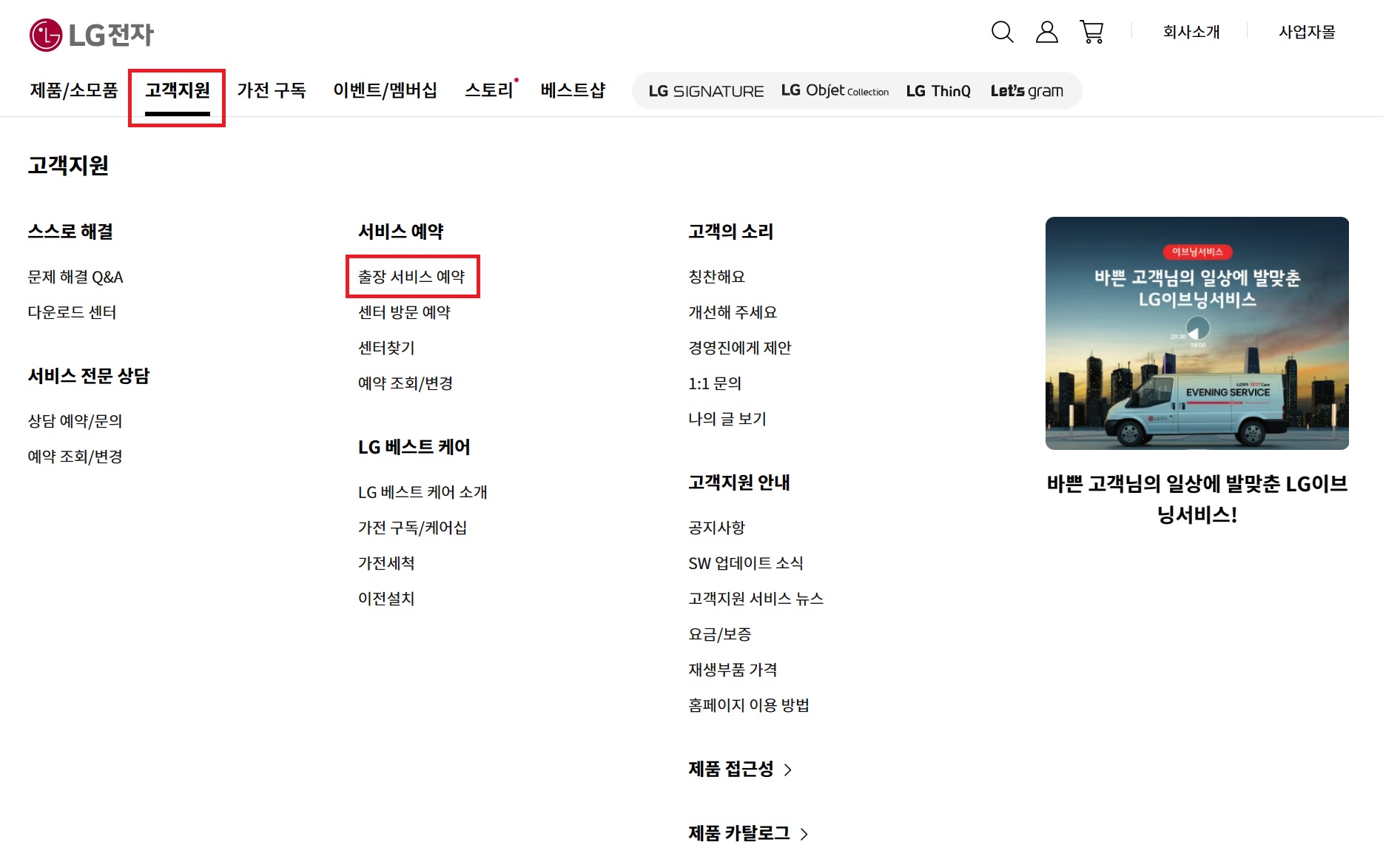Screen dimensions: 1383x868
Task: Open 나의 글 보기
Action: 727,419
